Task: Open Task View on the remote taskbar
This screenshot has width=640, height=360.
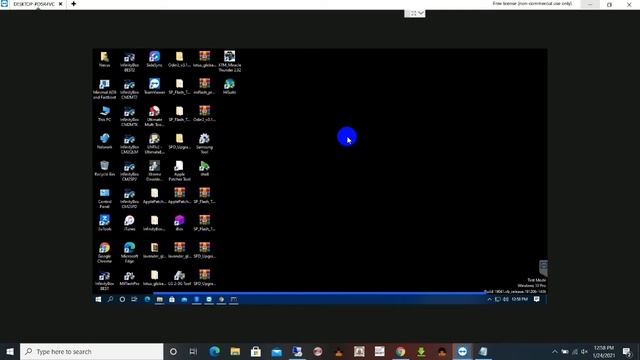Action: tap(134, 299)
